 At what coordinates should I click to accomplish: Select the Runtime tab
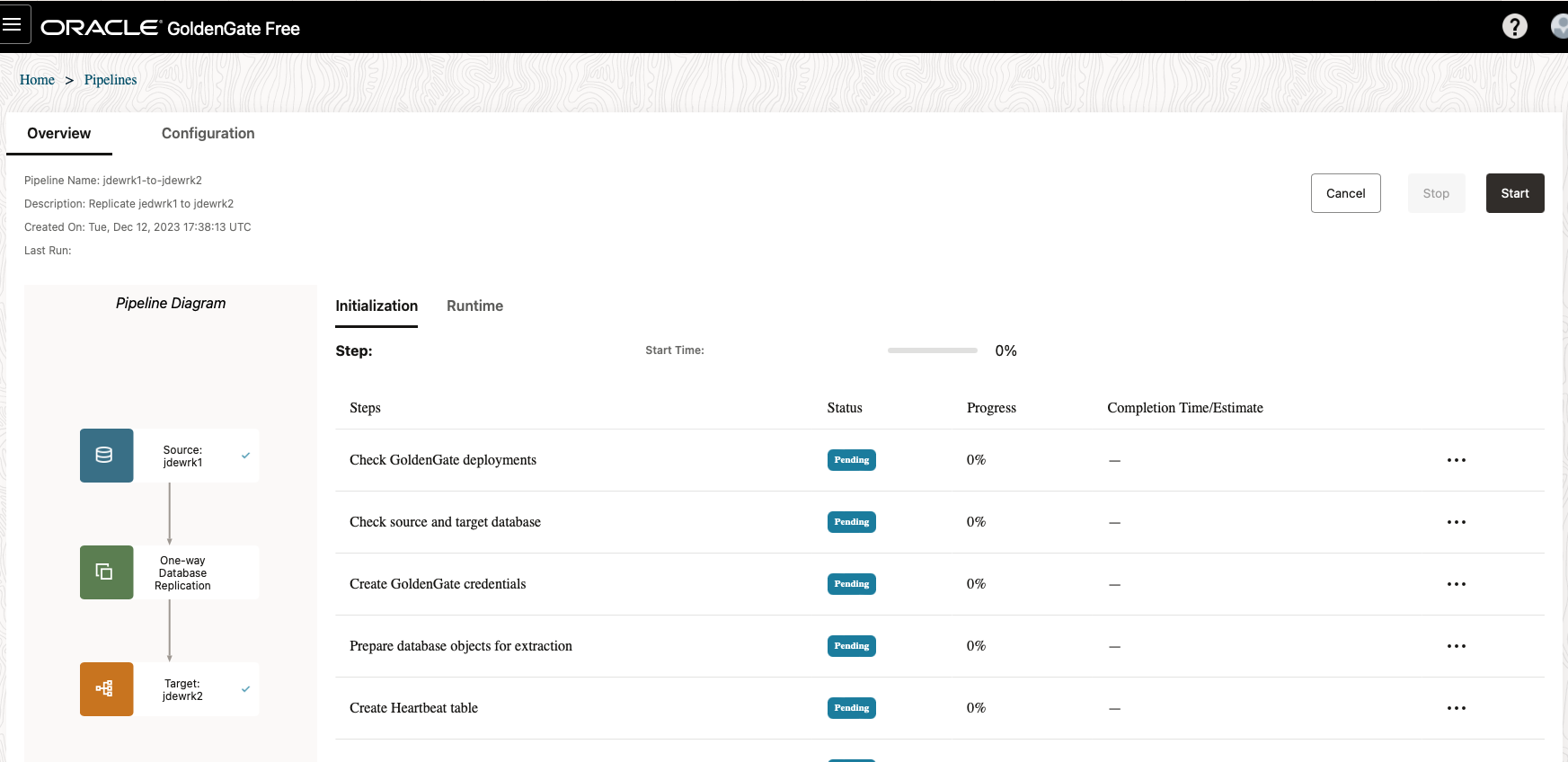474,306
